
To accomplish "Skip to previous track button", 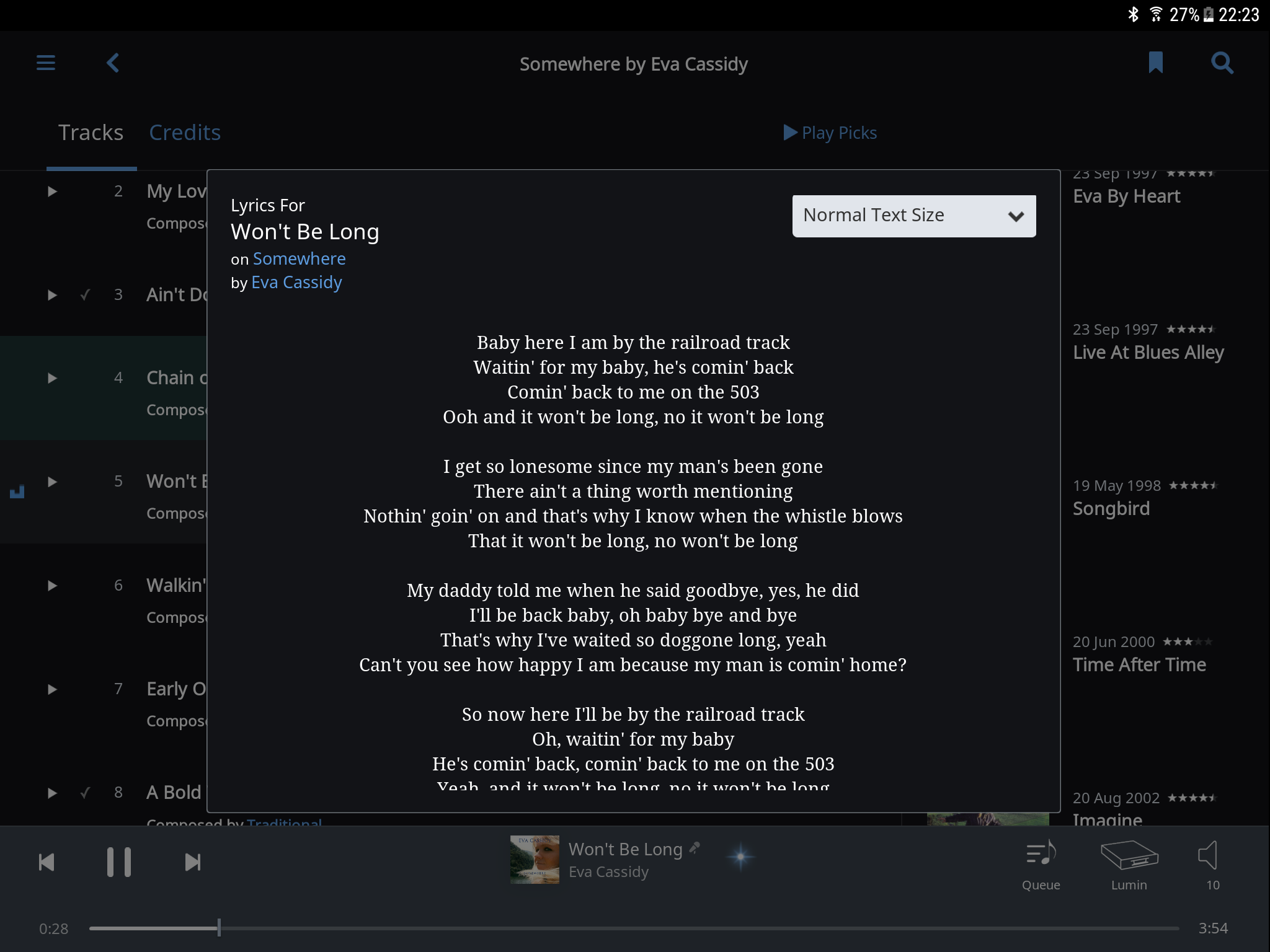I will point(46,862).
